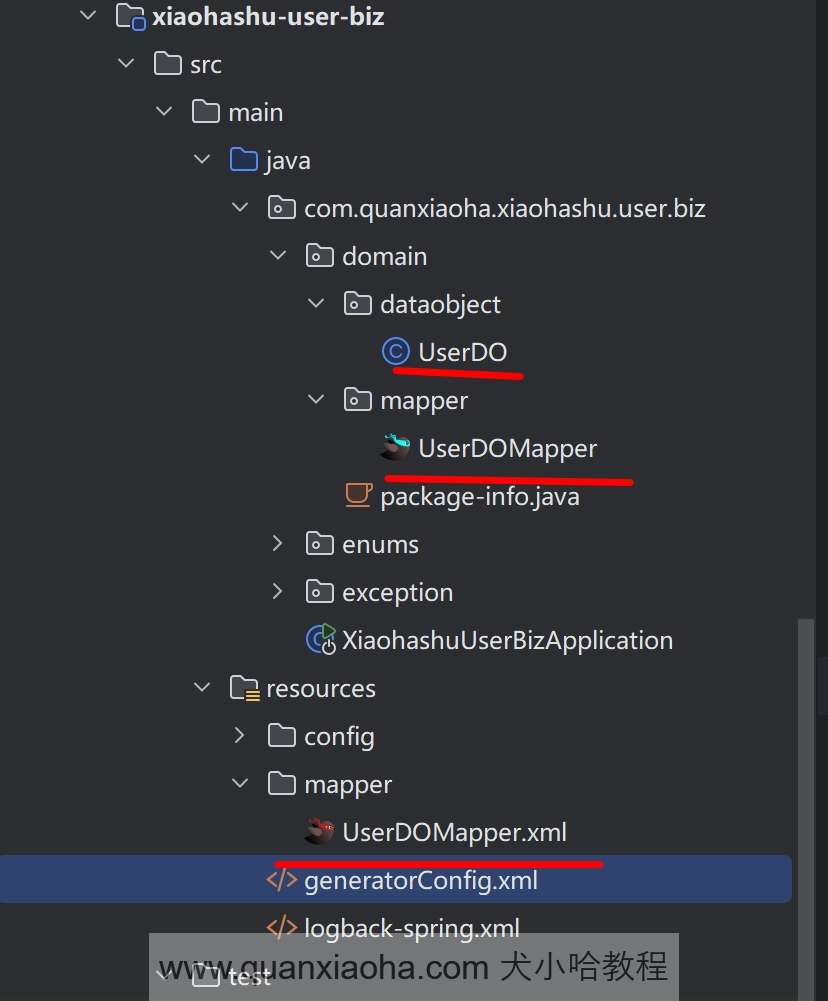Select the UserDOMapper interface file
This screenshot has height=1001, width=828.
pyautogui.click(x=507, y=448)
